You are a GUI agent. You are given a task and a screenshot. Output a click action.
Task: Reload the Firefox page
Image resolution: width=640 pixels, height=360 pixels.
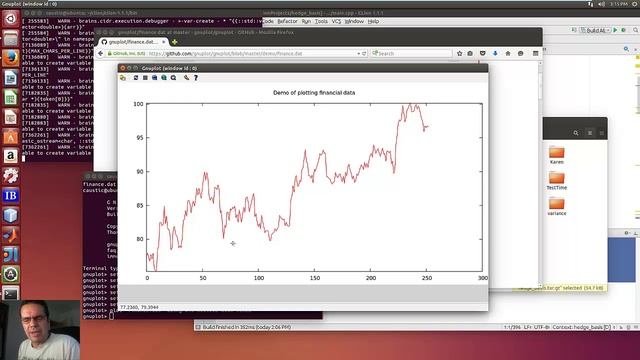(x=364, y=53)
